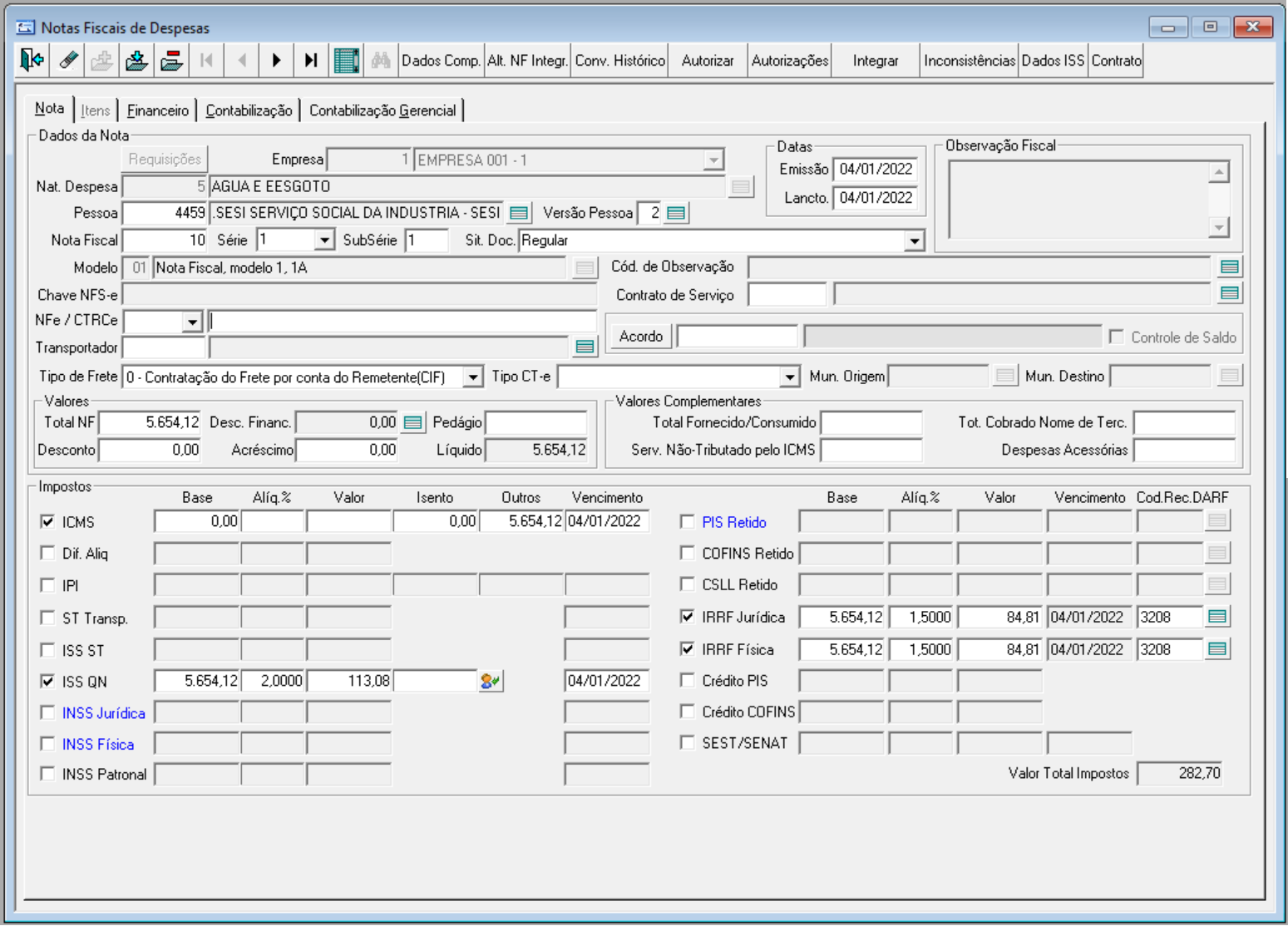Open the Desc. Financ. lookup icon
This screenshot has width=1288, height=926.
(x=412, y=423)
